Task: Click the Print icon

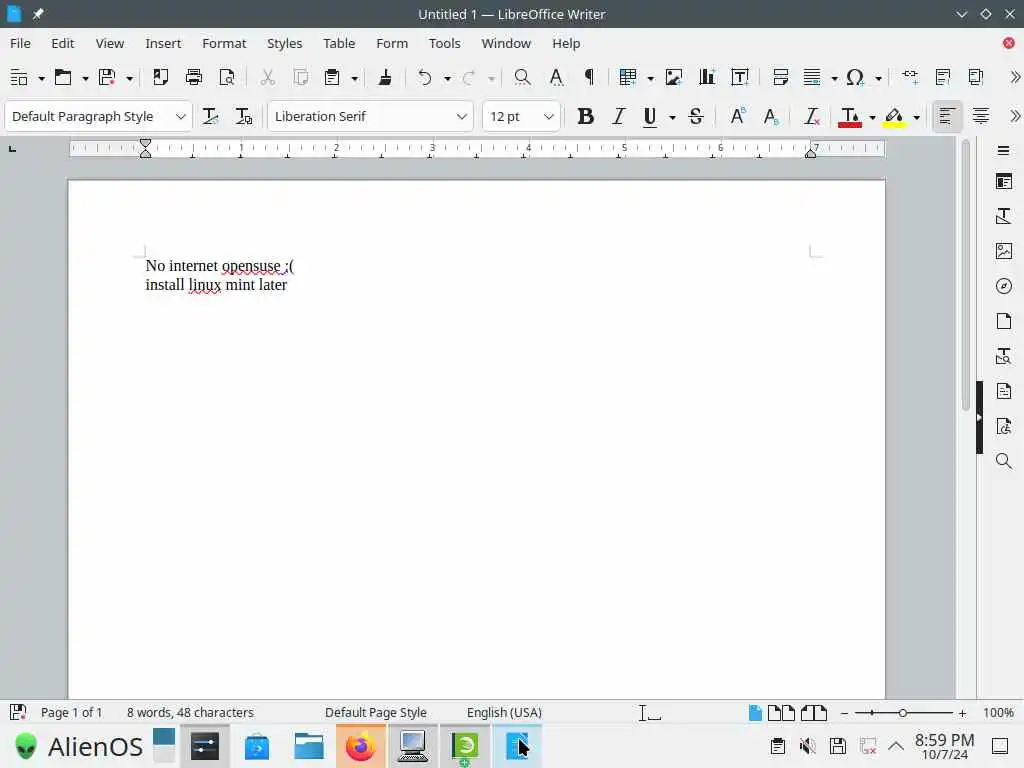Action: point(194,78)
